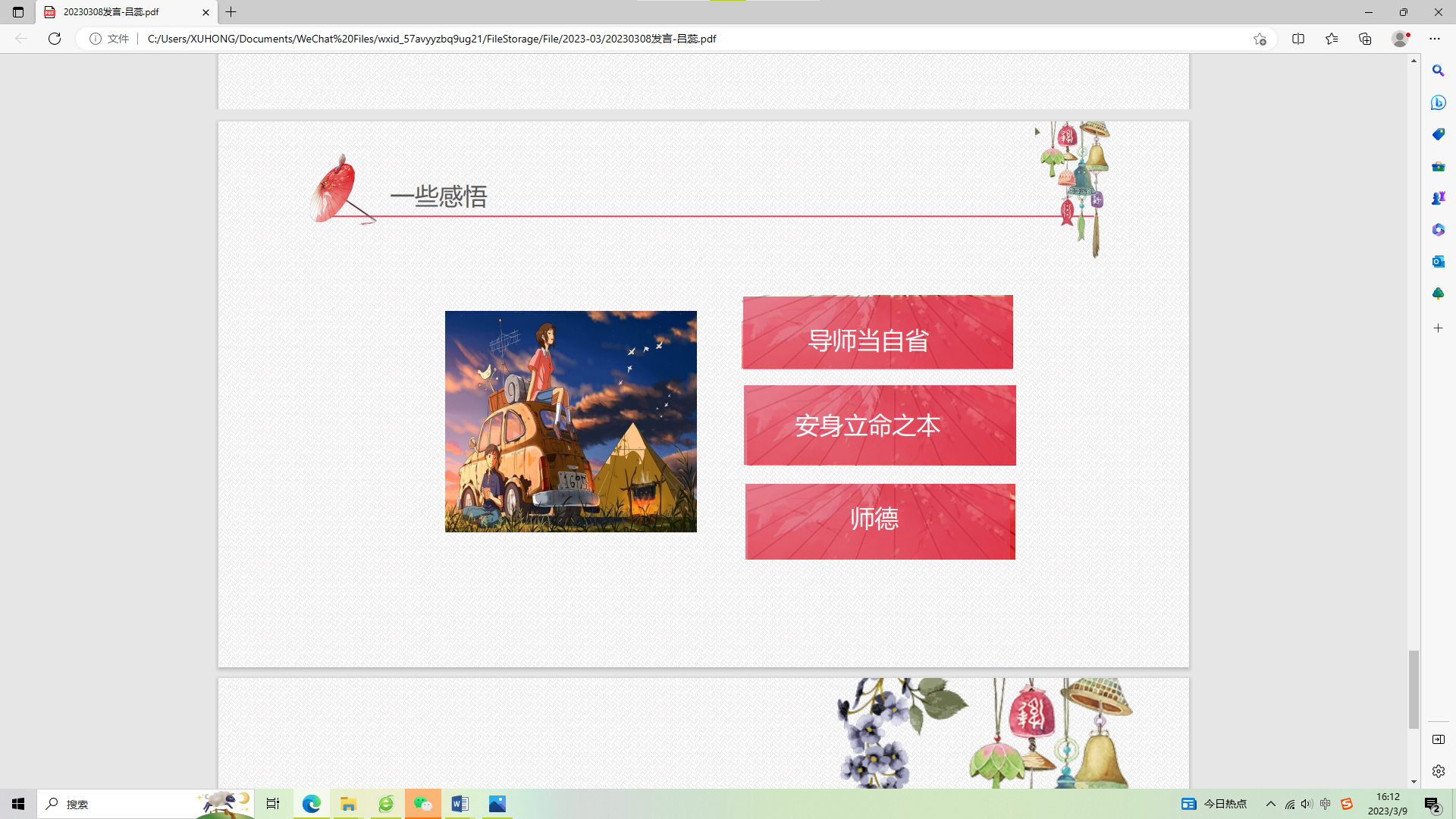The height and width of the screenshot is (819, 1456).
Task: Click the Bing chat sidebar icon
Action: [x=1438, y=102]
